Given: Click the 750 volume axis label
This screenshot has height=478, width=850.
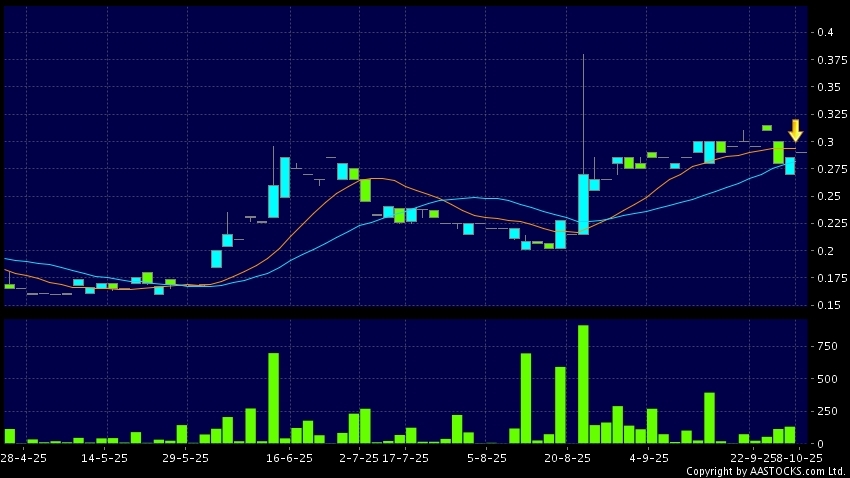Looking at the screenshot, I should (826, 346).
